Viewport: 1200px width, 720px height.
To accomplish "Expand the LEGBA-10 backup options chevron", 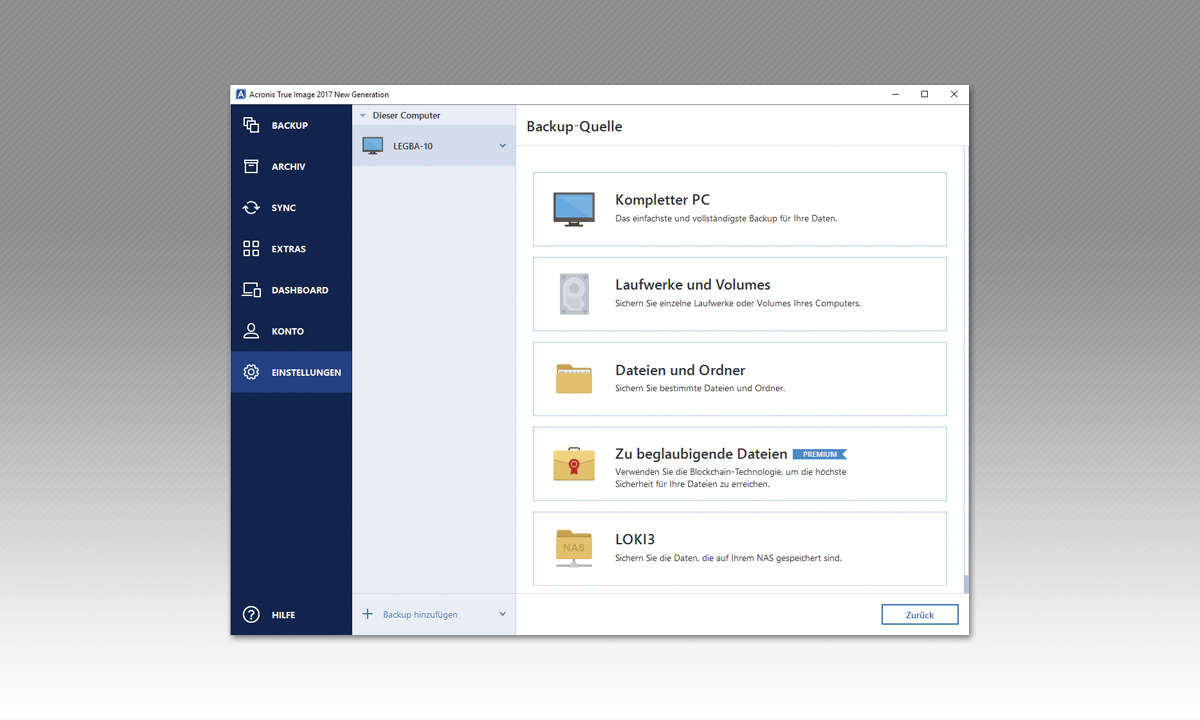I will [x=503, y=146].
